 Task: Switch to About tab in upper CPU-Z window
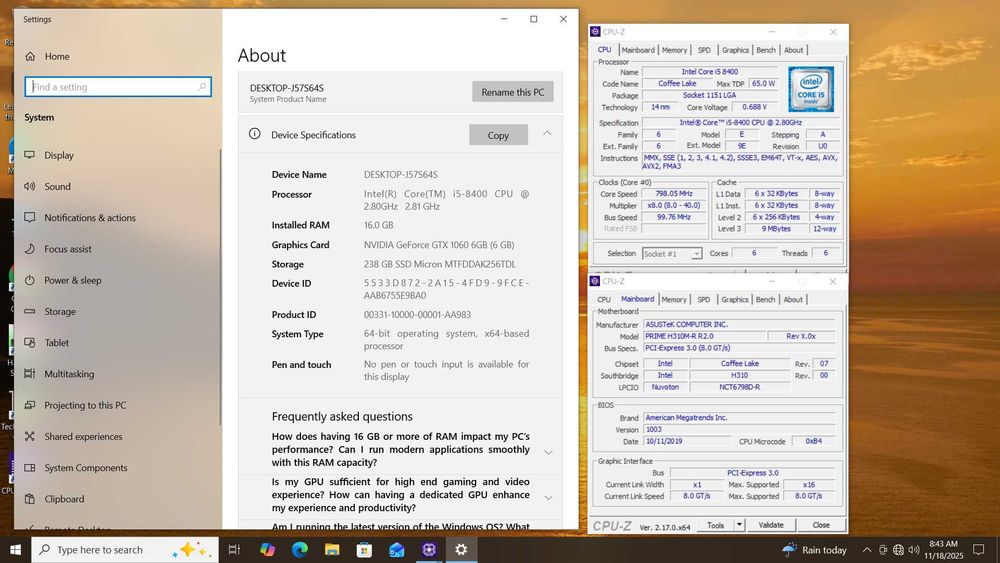[793, 50]
